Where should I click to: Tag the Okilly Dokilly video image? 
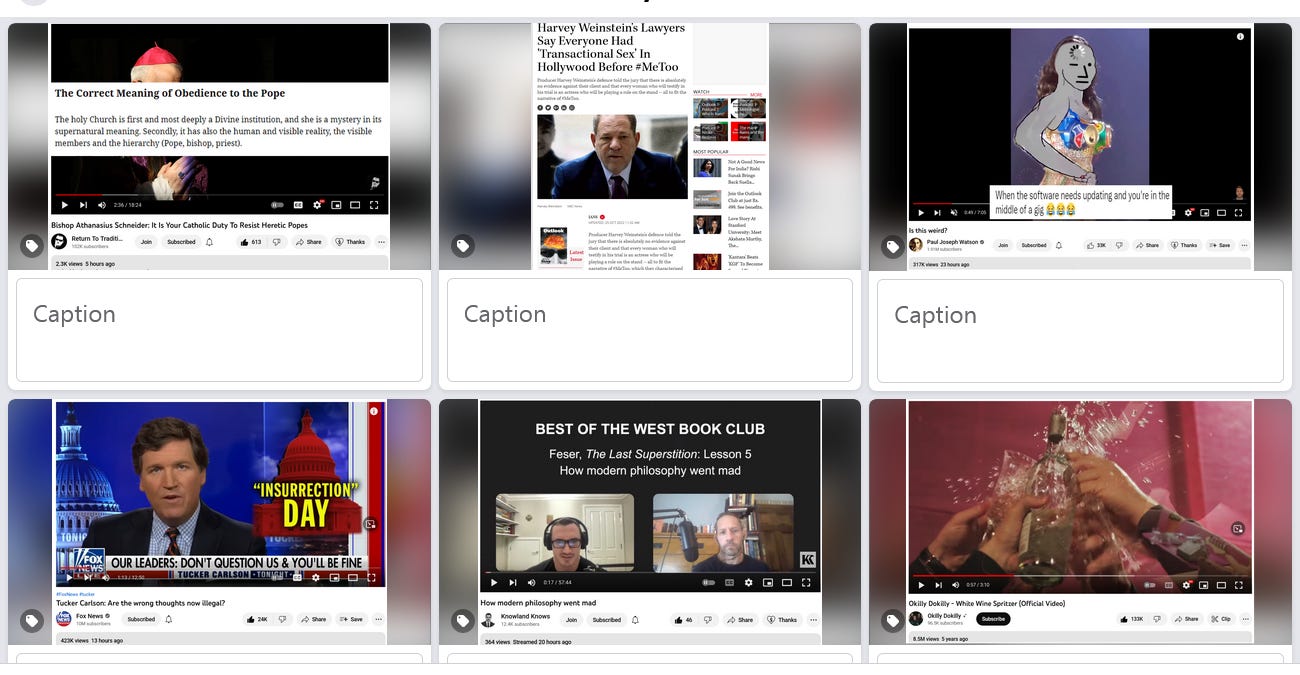[893, 621]
